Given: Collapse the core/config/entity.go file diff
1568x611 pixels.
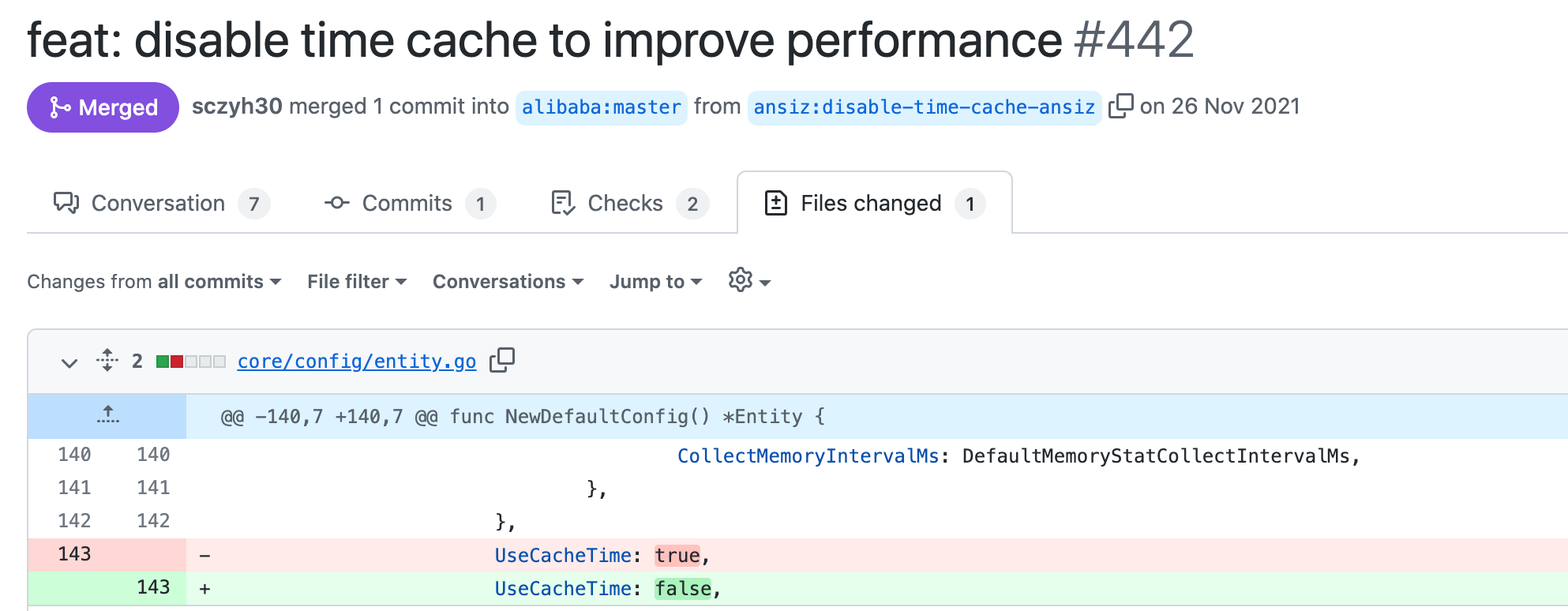Looking at the screenshot, I should 69,362.
